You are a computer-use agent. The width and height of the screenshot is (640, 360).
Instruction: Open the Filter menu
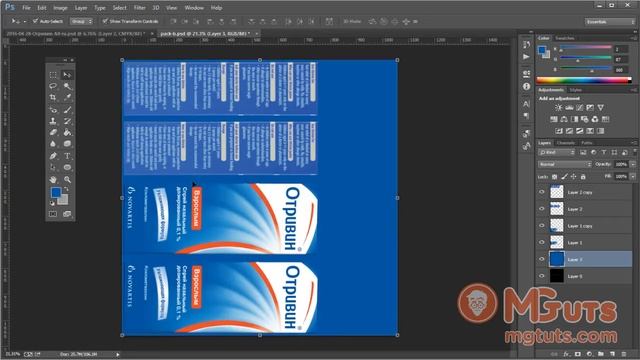(140, 8)
